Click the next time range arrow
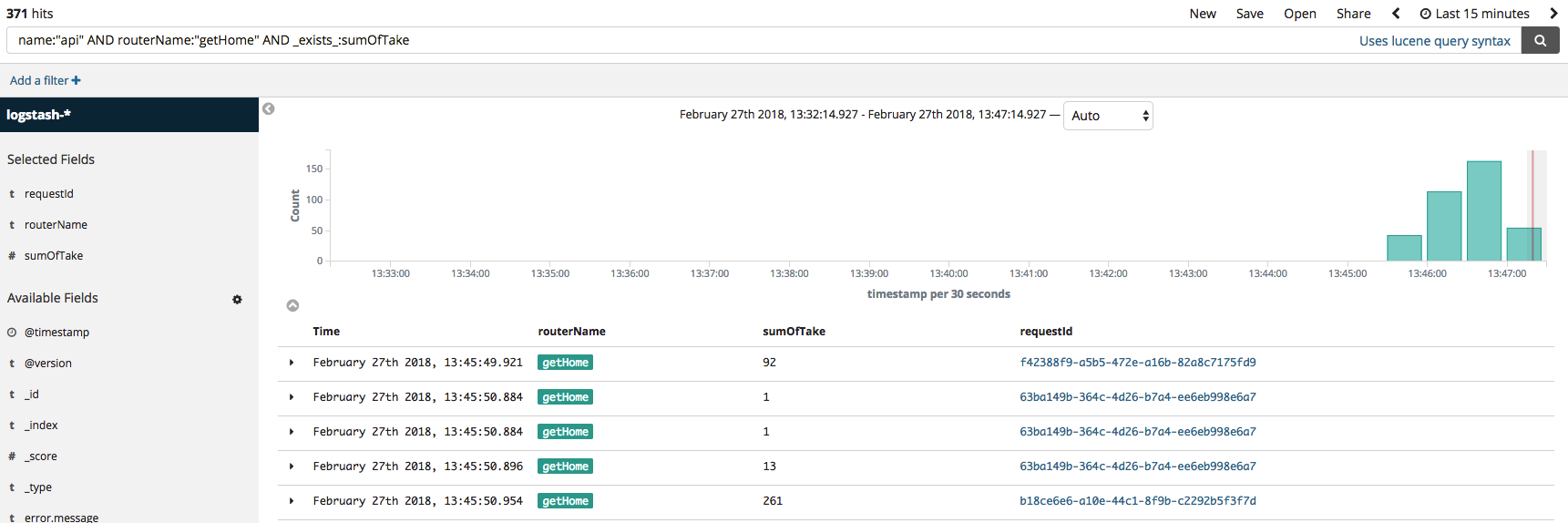 (1553, 14)
